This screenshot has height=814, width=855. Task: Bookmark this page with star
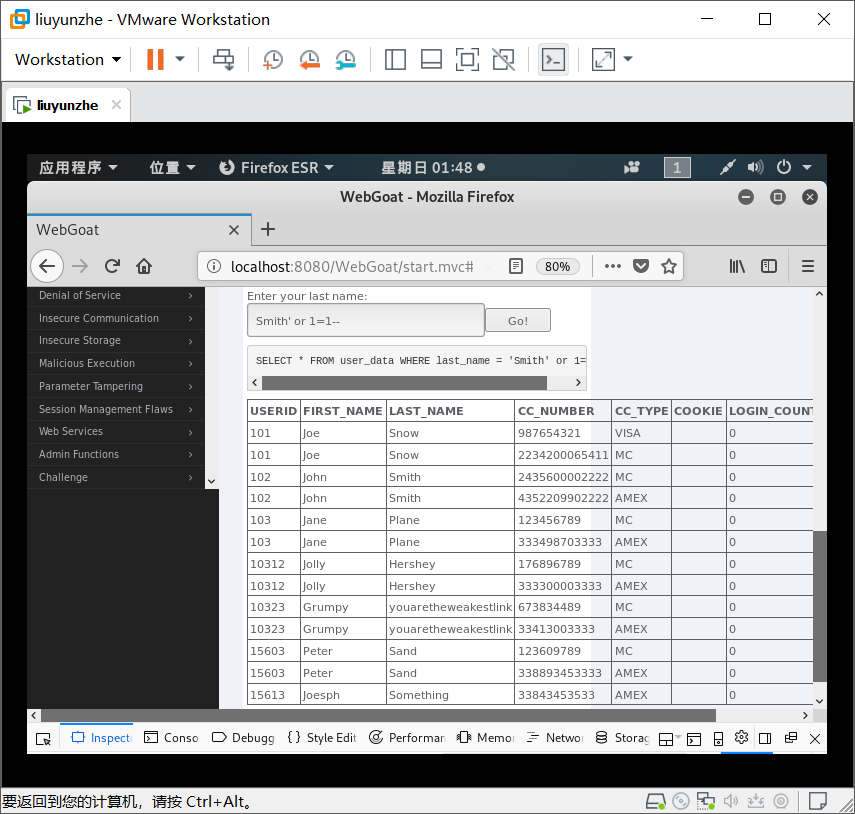669,266
